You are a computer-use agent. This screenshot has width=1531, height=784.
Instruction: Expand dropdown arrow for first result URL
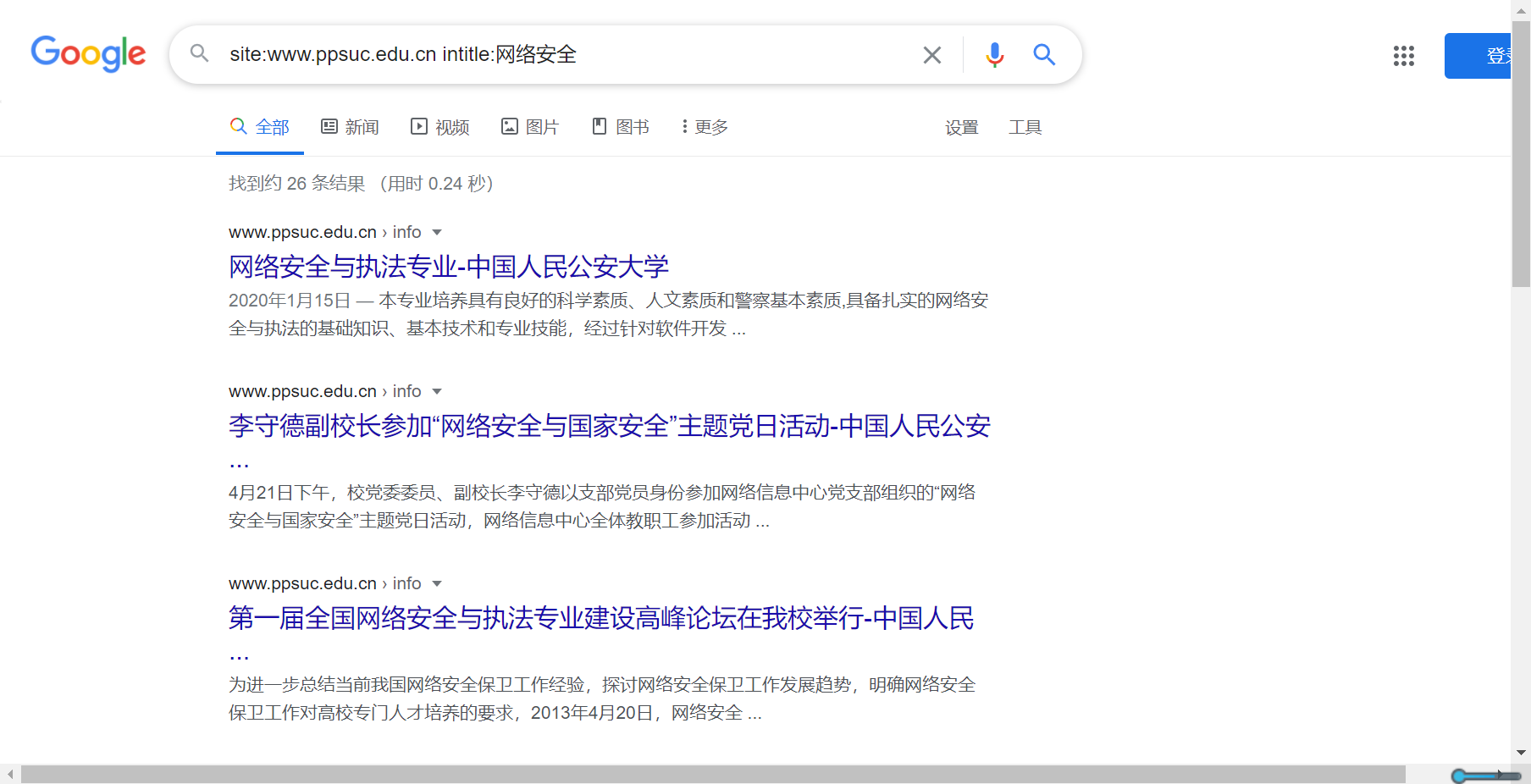437,232
